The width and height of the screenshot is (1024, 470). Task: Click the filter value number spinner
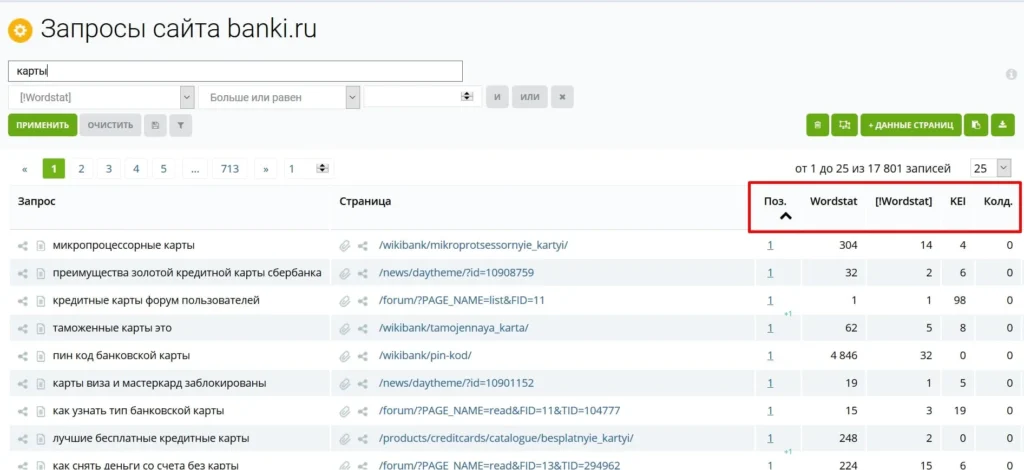tap(466, 97)
